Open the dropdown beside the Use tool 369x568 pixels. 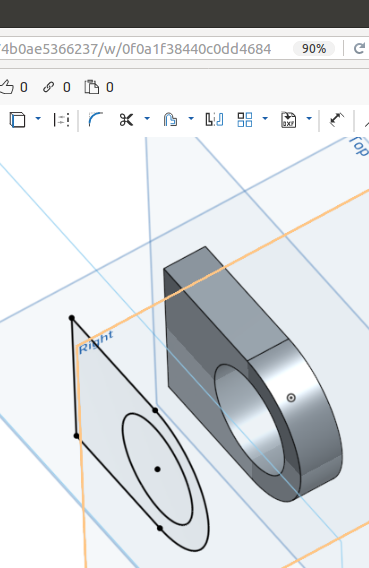(38, 118)
